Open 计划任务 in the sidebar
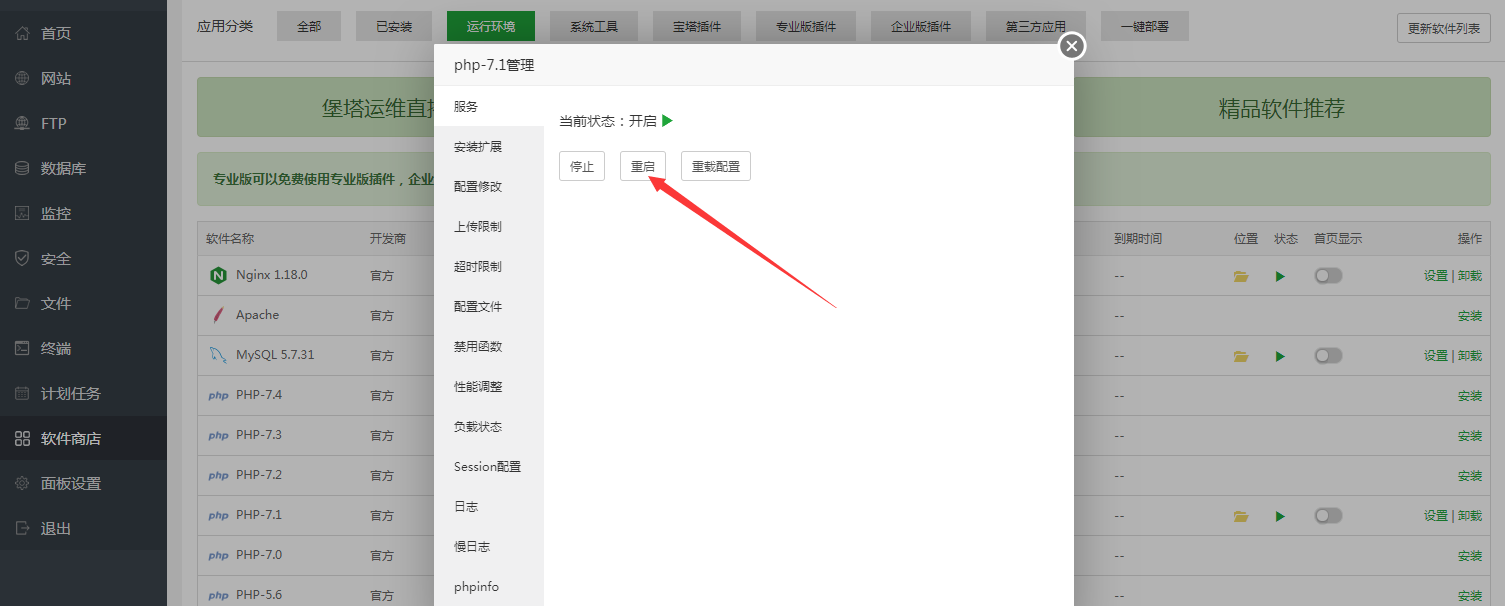Image resolution: width=1505 pixels, height=606 pixels. [83, 393]
